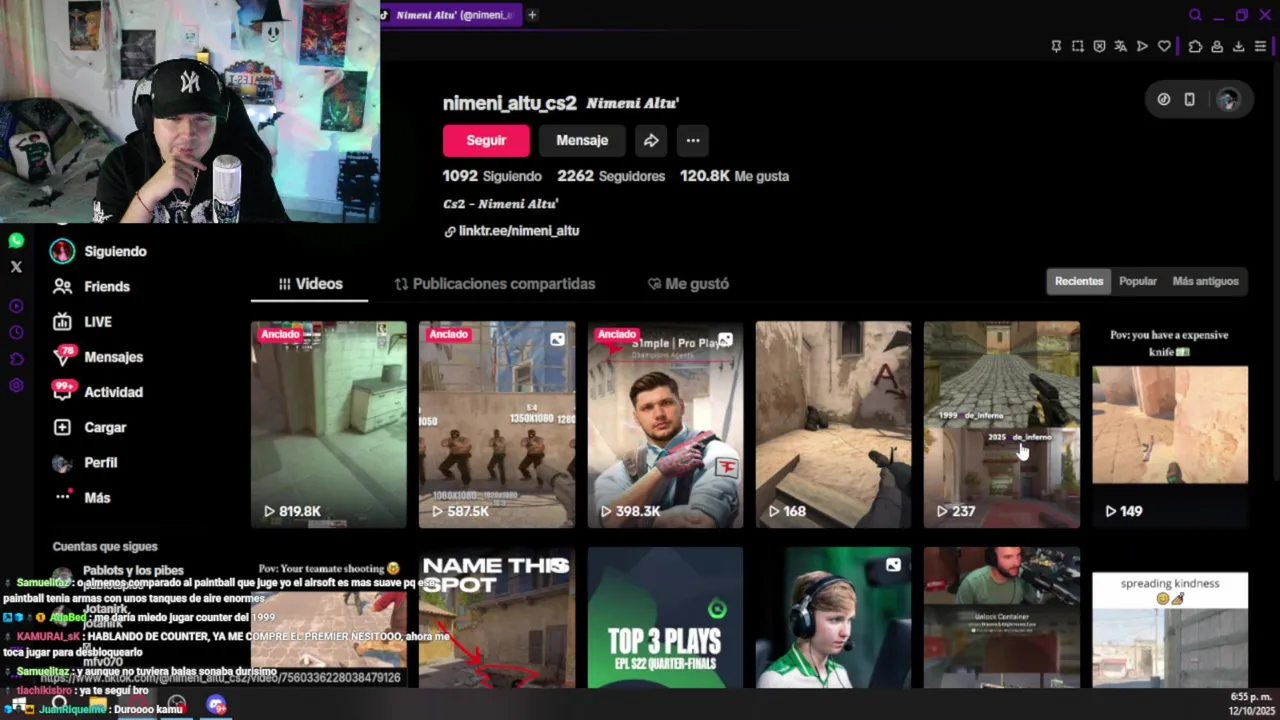Open the ad blocker shield icon
Viewport: 1280px width, 720px height.
pyautogui.click(x=1099, y=46)
